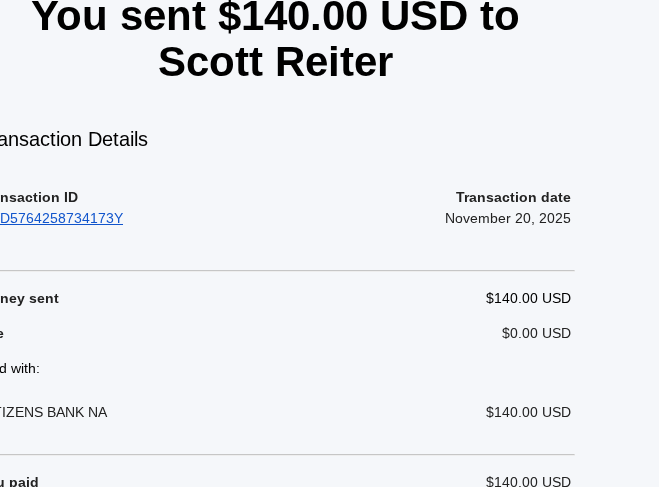Click the November 20, 2025 date

click(x=507, y=218)
